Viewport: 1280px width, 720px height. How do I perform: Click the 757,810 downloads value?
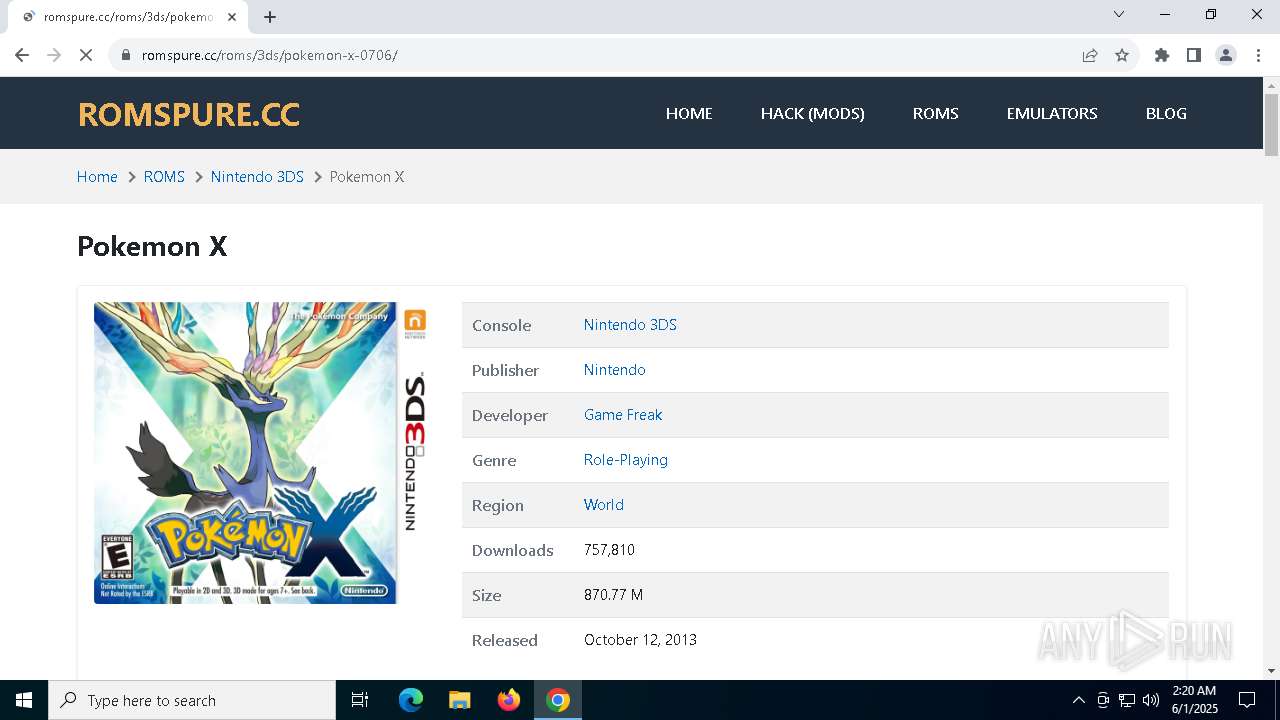click(609, 550)
